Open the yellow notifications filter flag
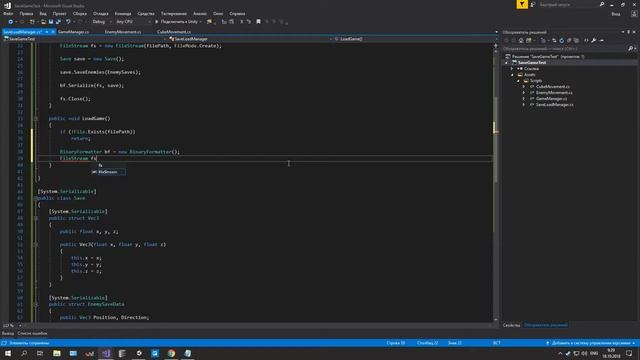The width and height of the screenshot is (640, 360). pos(522,4)
